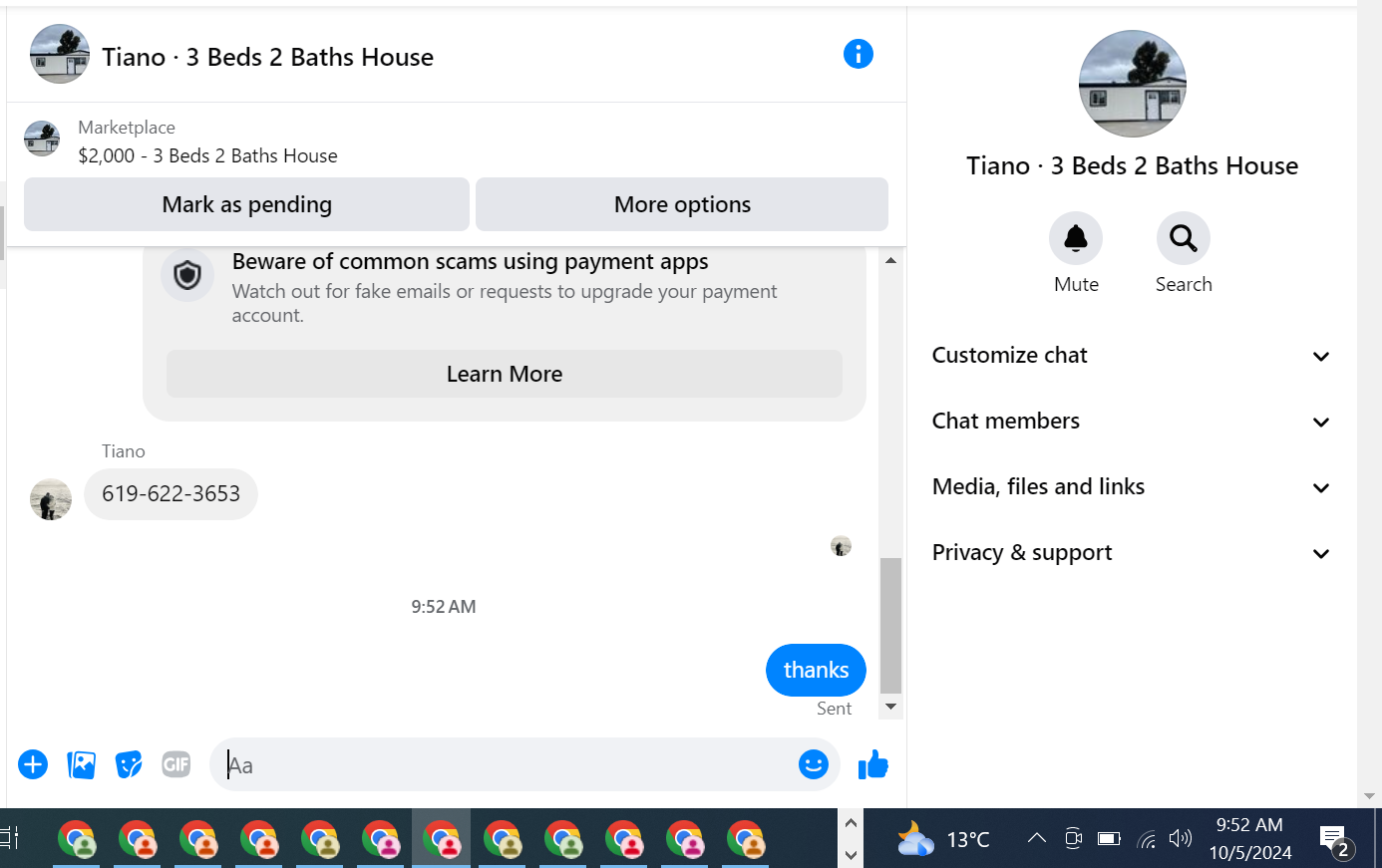The width and height of the screenshot is (1382, 868).
Task: Click the active highlighted Chrome taskbar icon
Action: pos(441,839)
